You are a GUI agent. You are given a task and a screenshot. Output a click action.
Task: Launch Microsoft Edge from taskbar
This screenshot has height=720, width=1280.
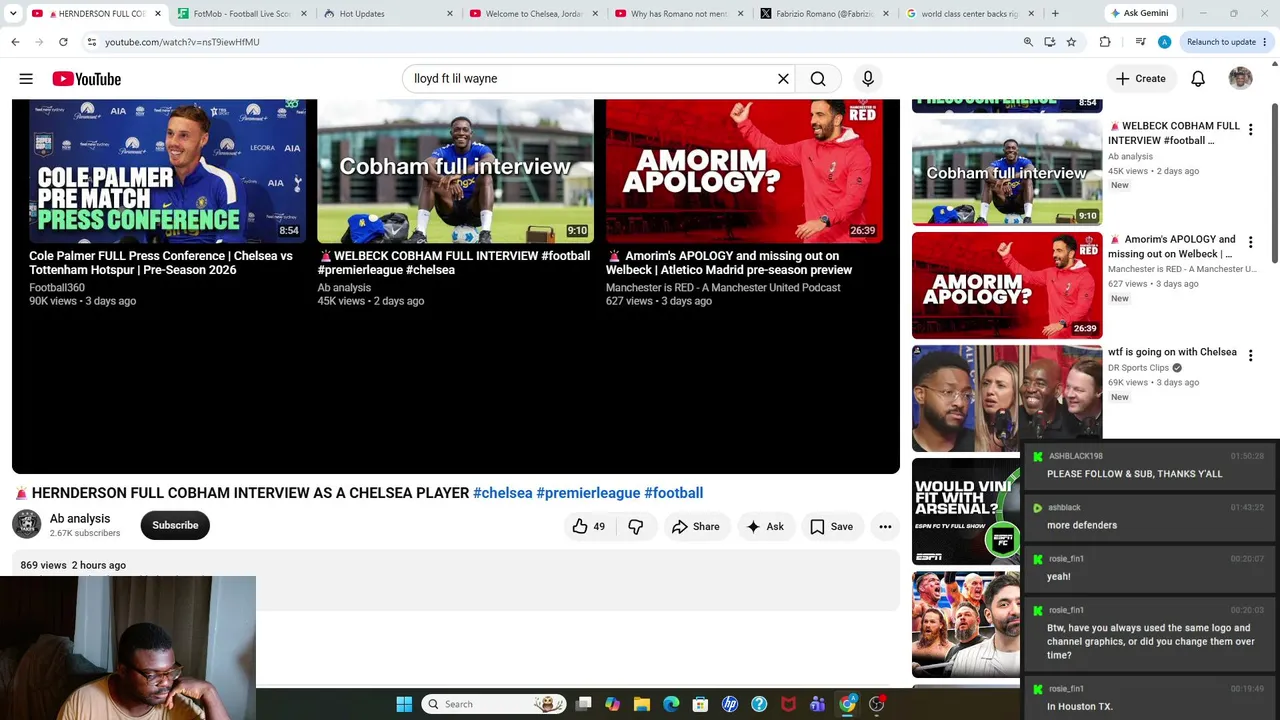[671, 704]
